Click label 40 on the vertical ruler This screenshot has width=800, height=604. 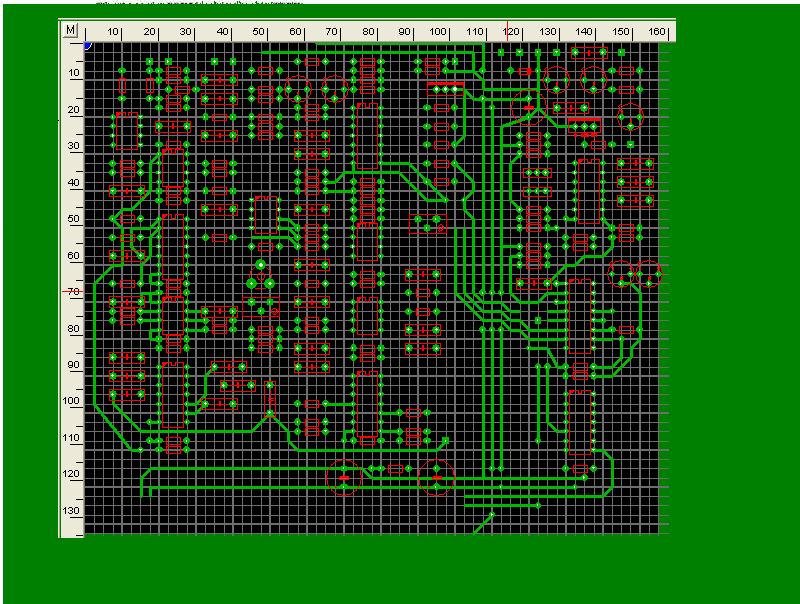[x=74, y=182]
